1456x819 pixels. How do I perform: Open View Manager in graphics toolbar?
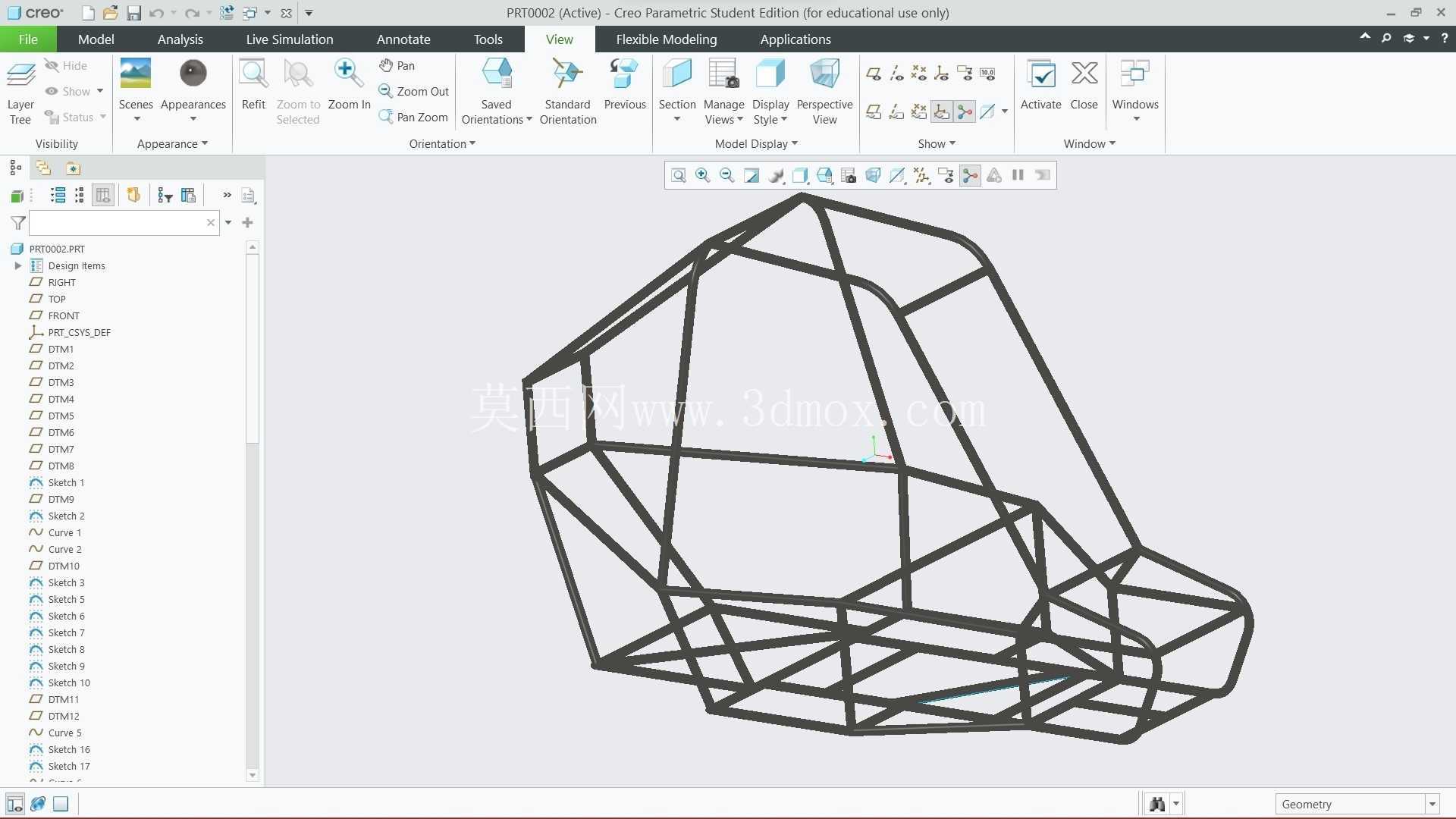[x=849, y=176]
